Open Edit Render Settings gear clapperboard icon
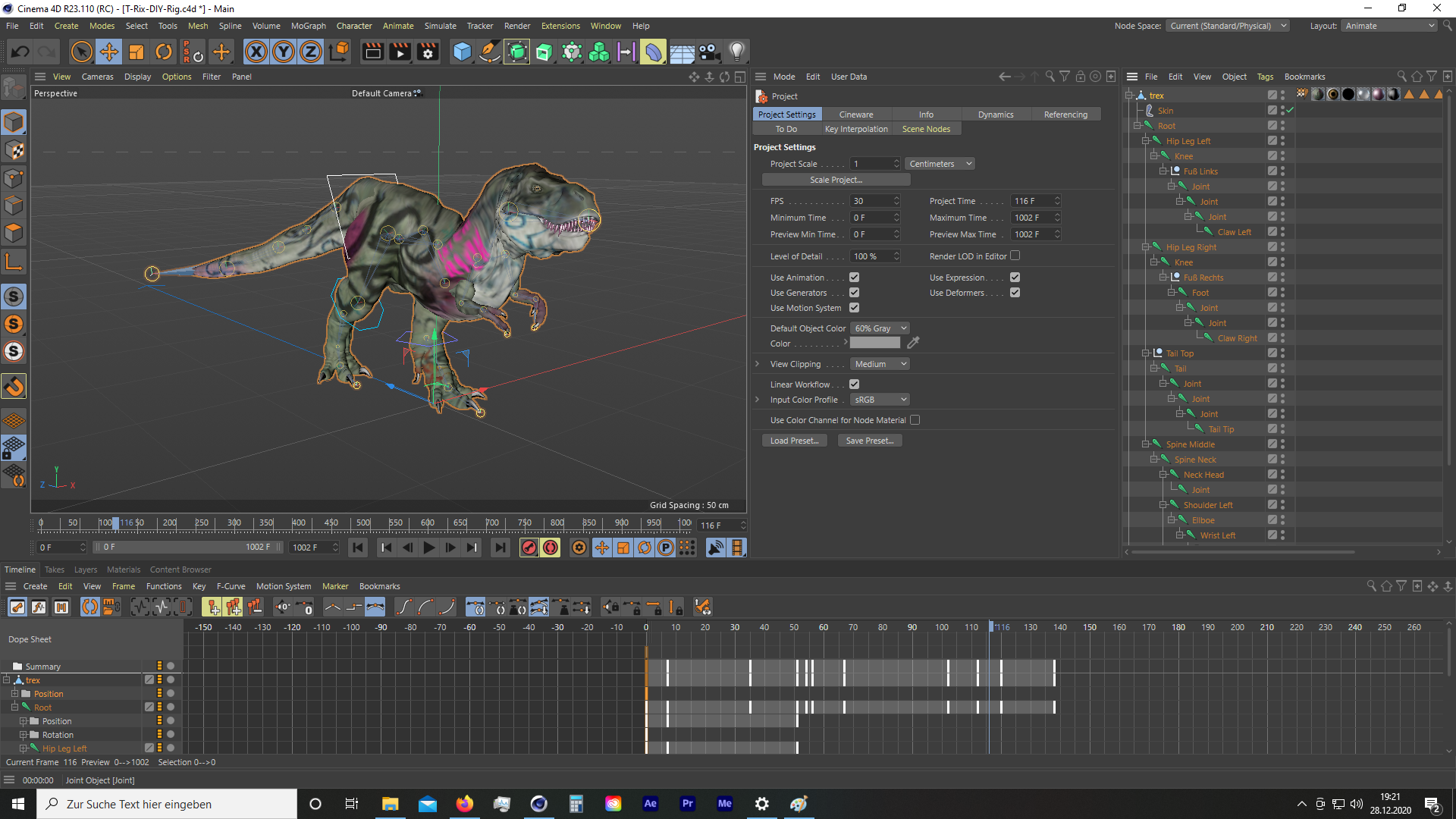 (428, 52)
